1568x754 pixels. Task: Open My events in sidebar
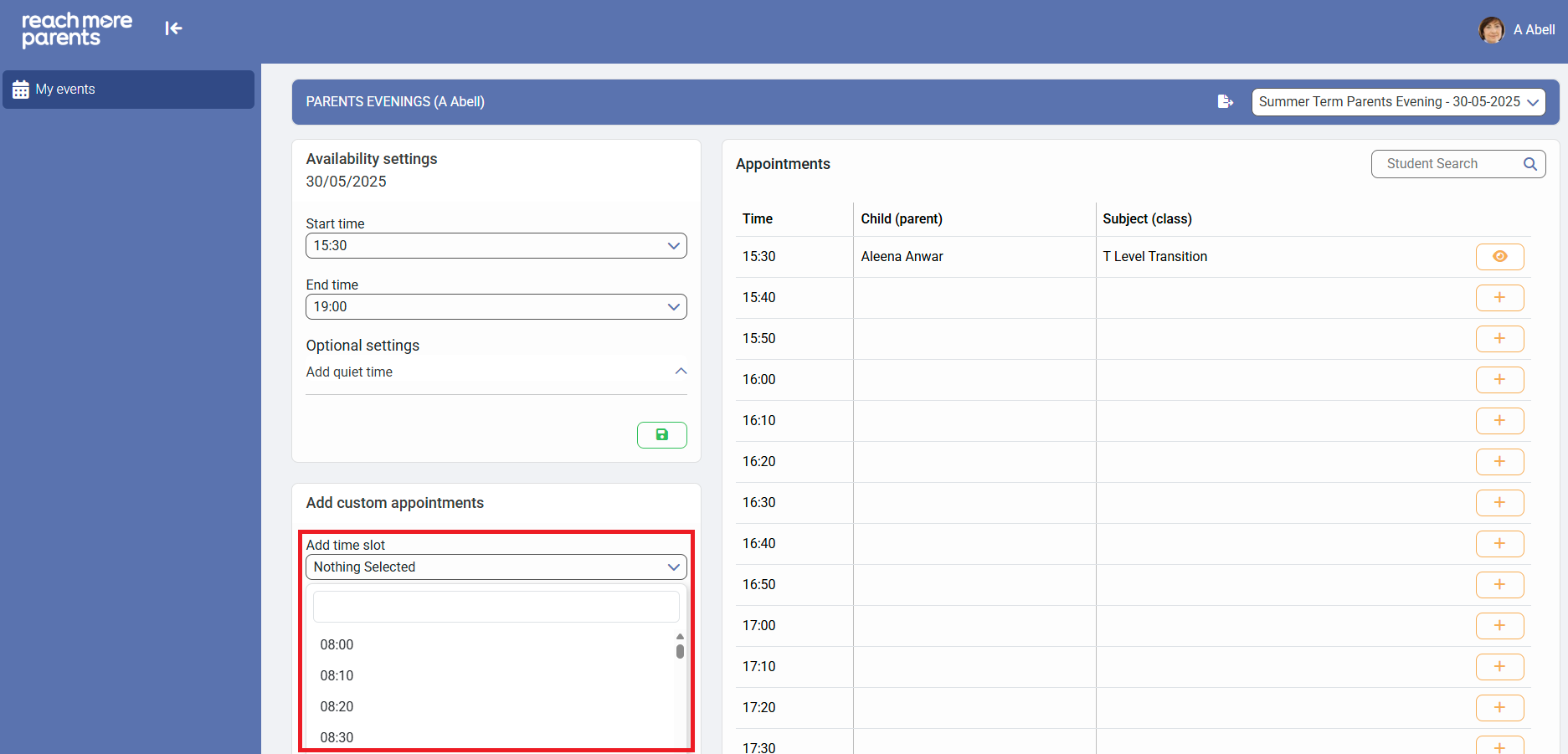pyautogui.click(x=128, y=90)
